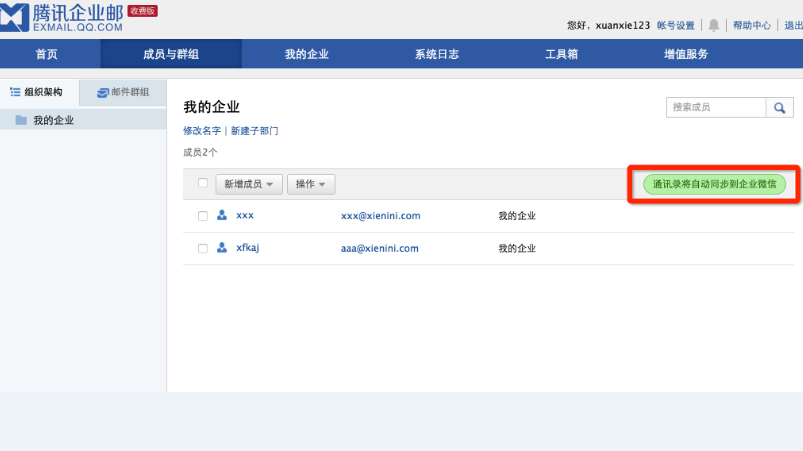Open the 系统日志 menu

click(437, 54)
